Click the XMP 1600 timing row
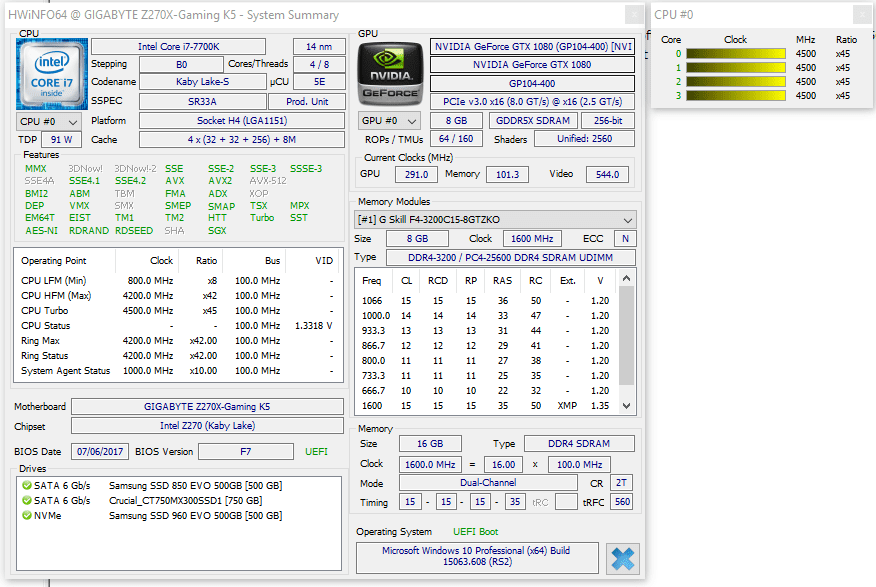This screenshot has height=587, width=876. pos(487,406)
